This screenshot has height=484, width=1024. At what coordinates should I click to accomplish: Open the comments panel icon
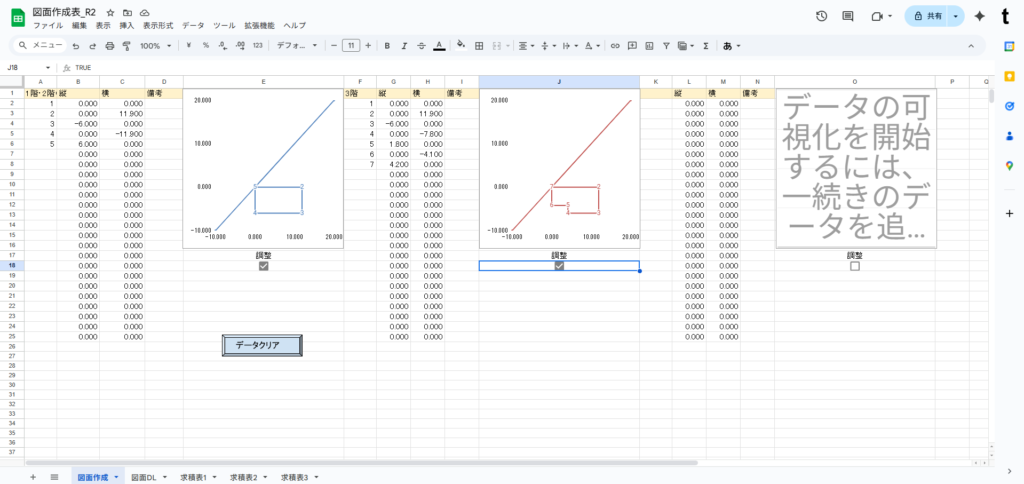click(848, 16)
